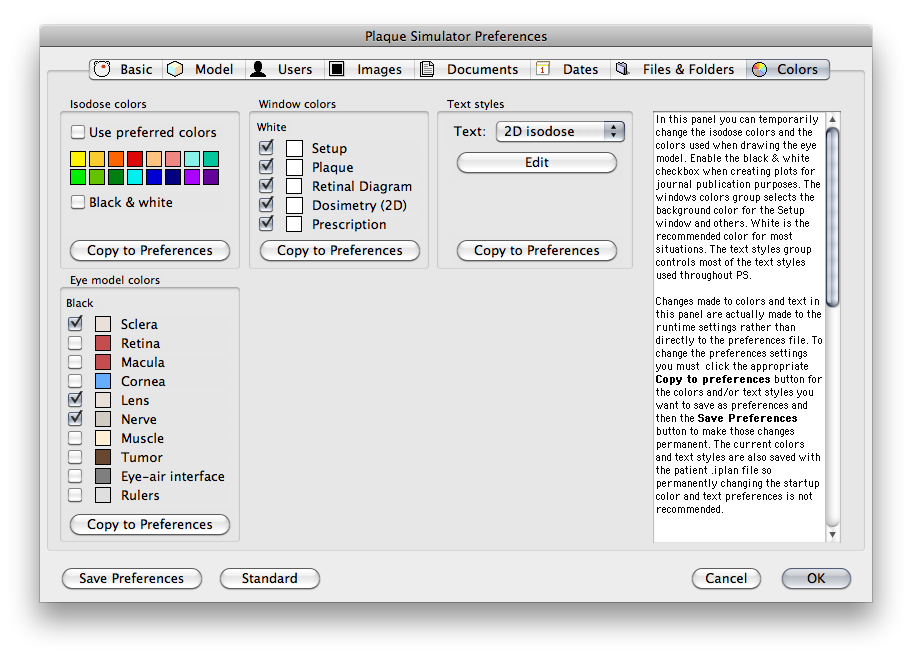This screenshot has height=657, width=912.
Task: Click the Basic tab clock icon
Action: (102, 69)
